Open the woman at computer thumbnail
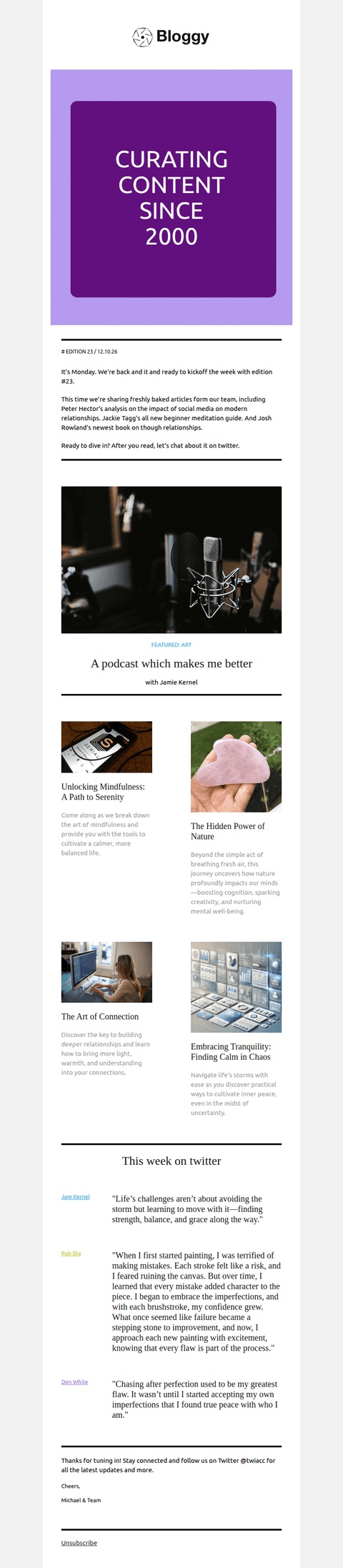This screenshot has height=1568, width=343. (106, 972)
